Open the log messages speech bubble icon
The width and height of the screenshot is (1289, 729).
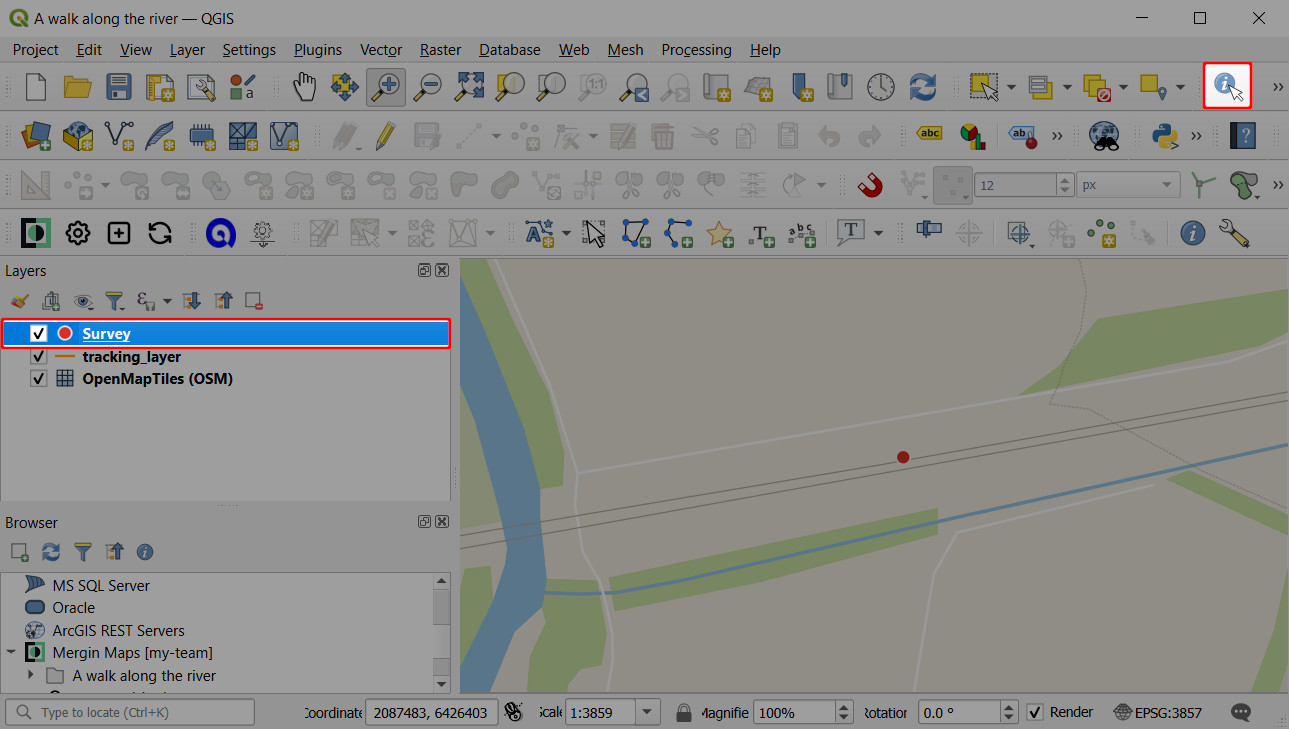(x=1242, y=712)
